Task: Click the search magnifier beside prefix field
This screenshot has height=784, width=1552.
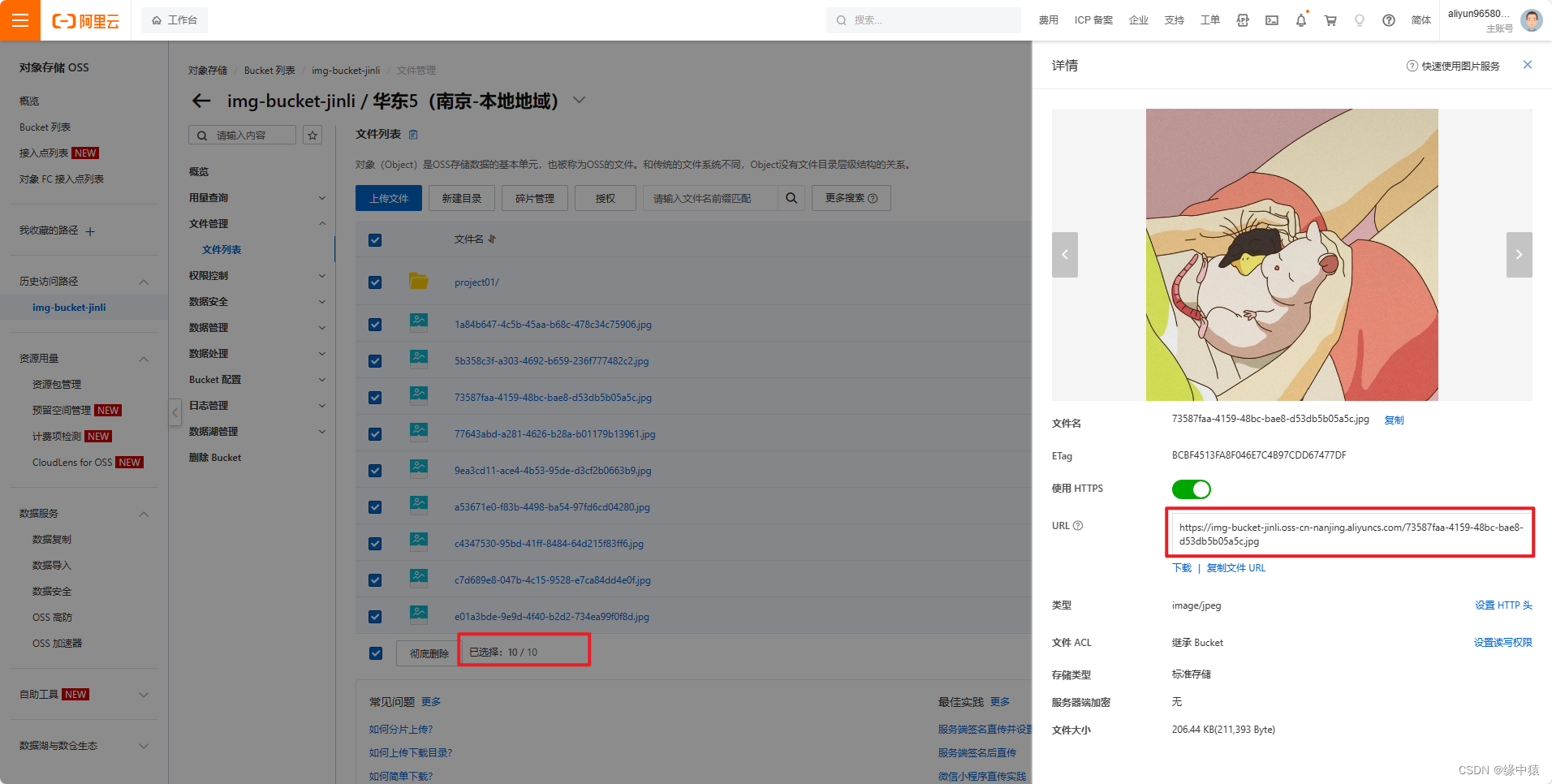Action: (x=791, y=198)
